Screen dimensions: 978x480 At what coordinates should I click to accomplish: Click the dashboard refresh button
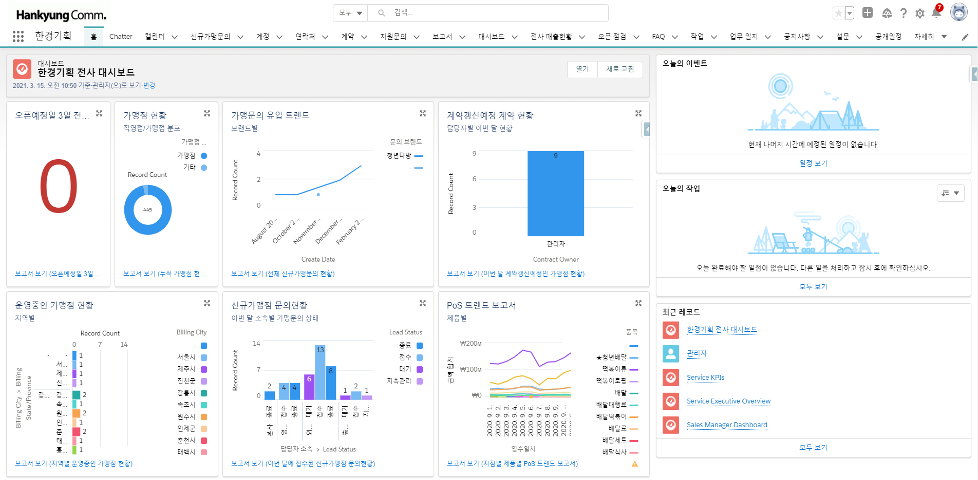(621, 69)
